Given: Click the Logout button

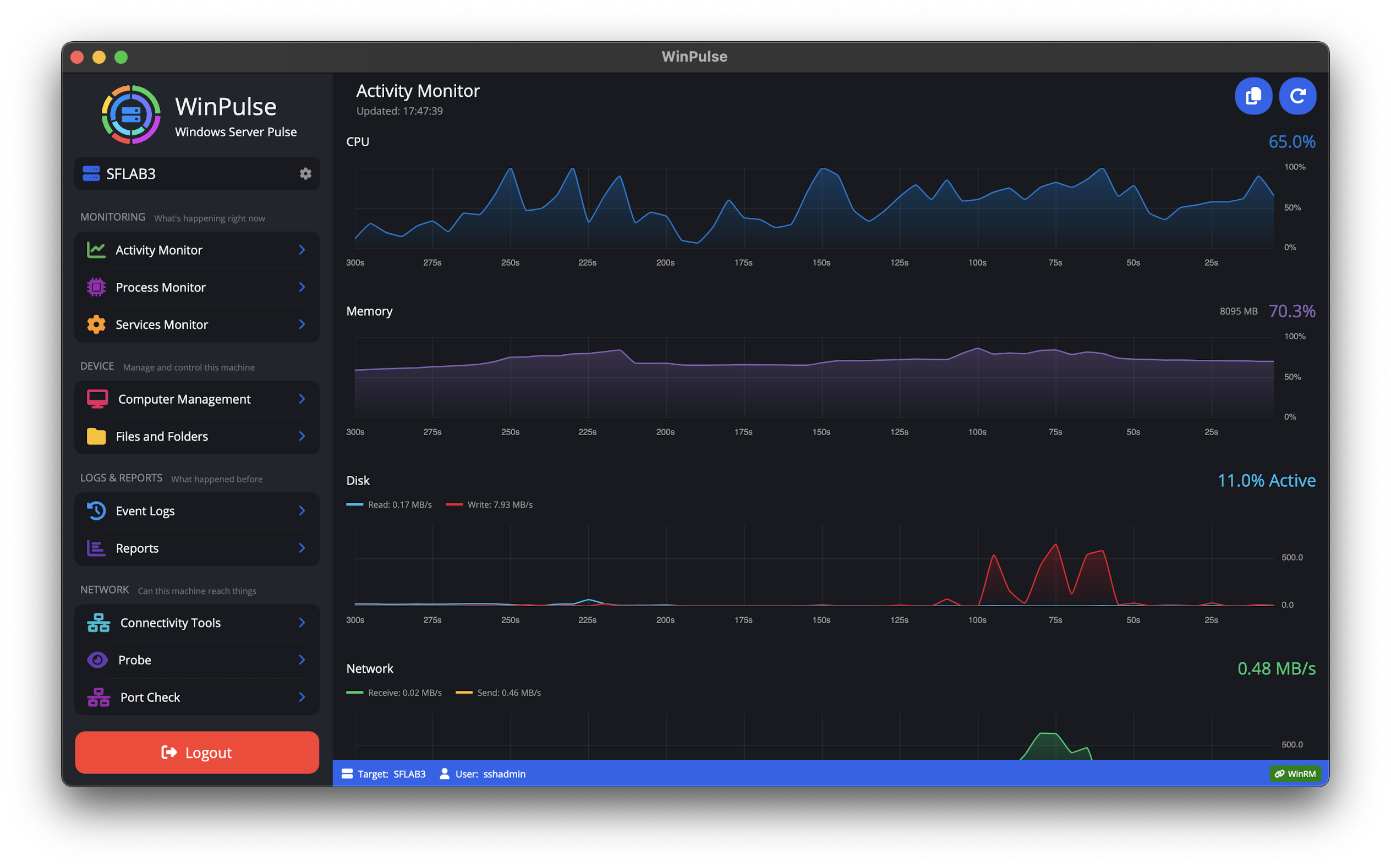Looking at the screenshot, I should point(196,752).
